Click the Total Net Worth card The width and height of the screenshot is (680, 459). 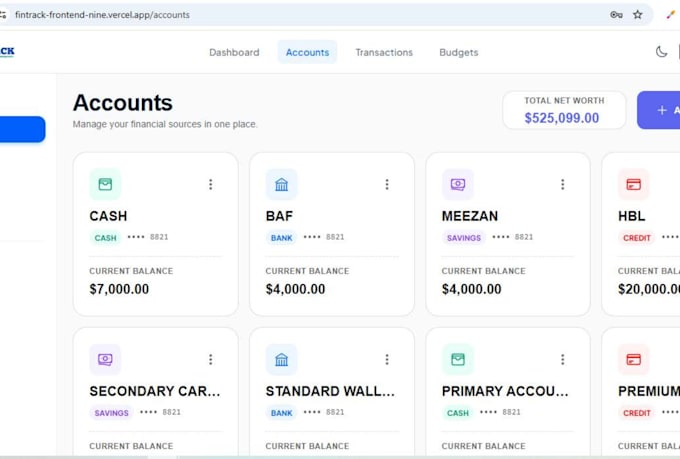pos(564,110)
